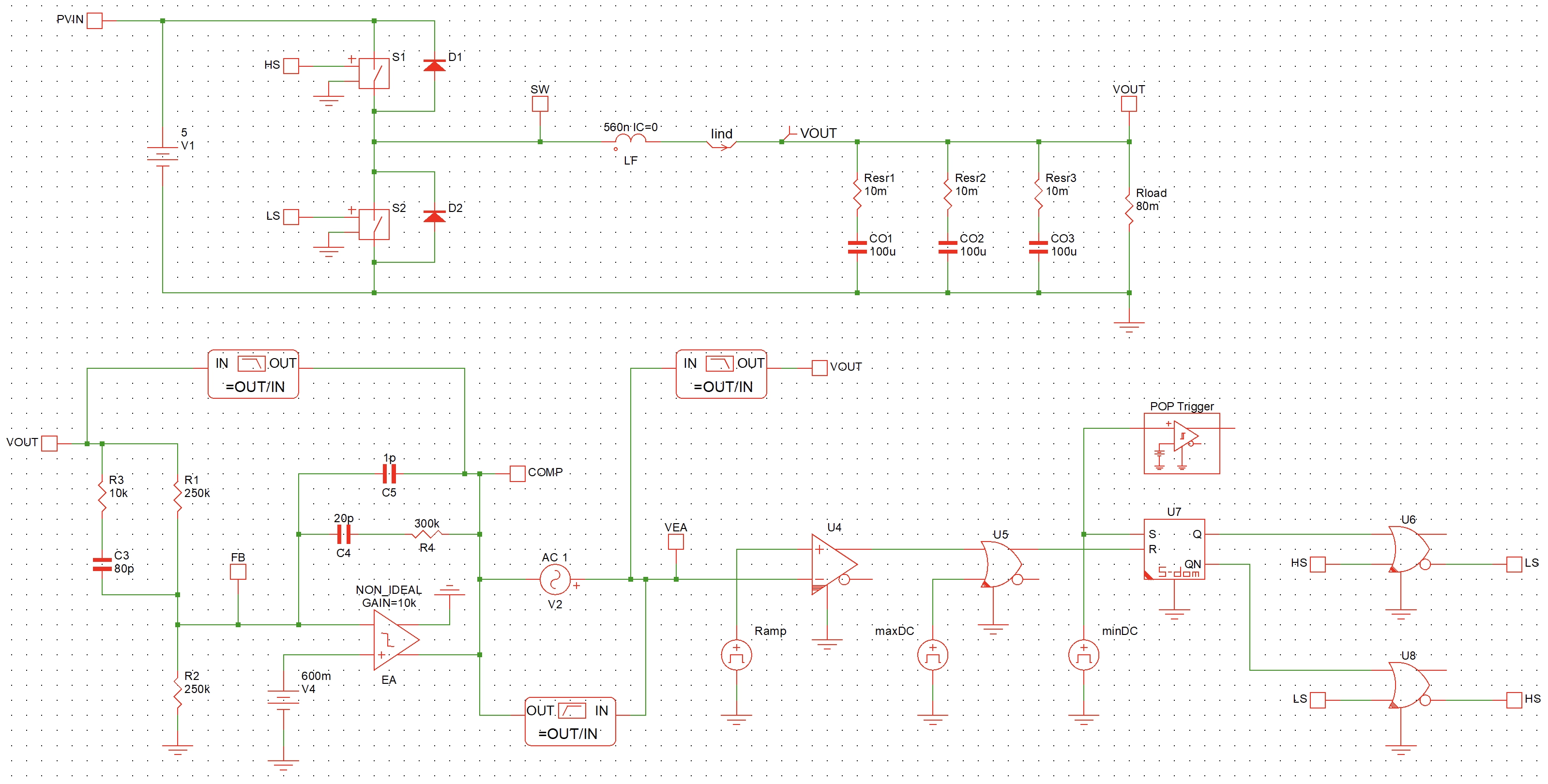Click the U4 comparator symbol
This screenshot has width=1548, height=784.
click(834, 564)
